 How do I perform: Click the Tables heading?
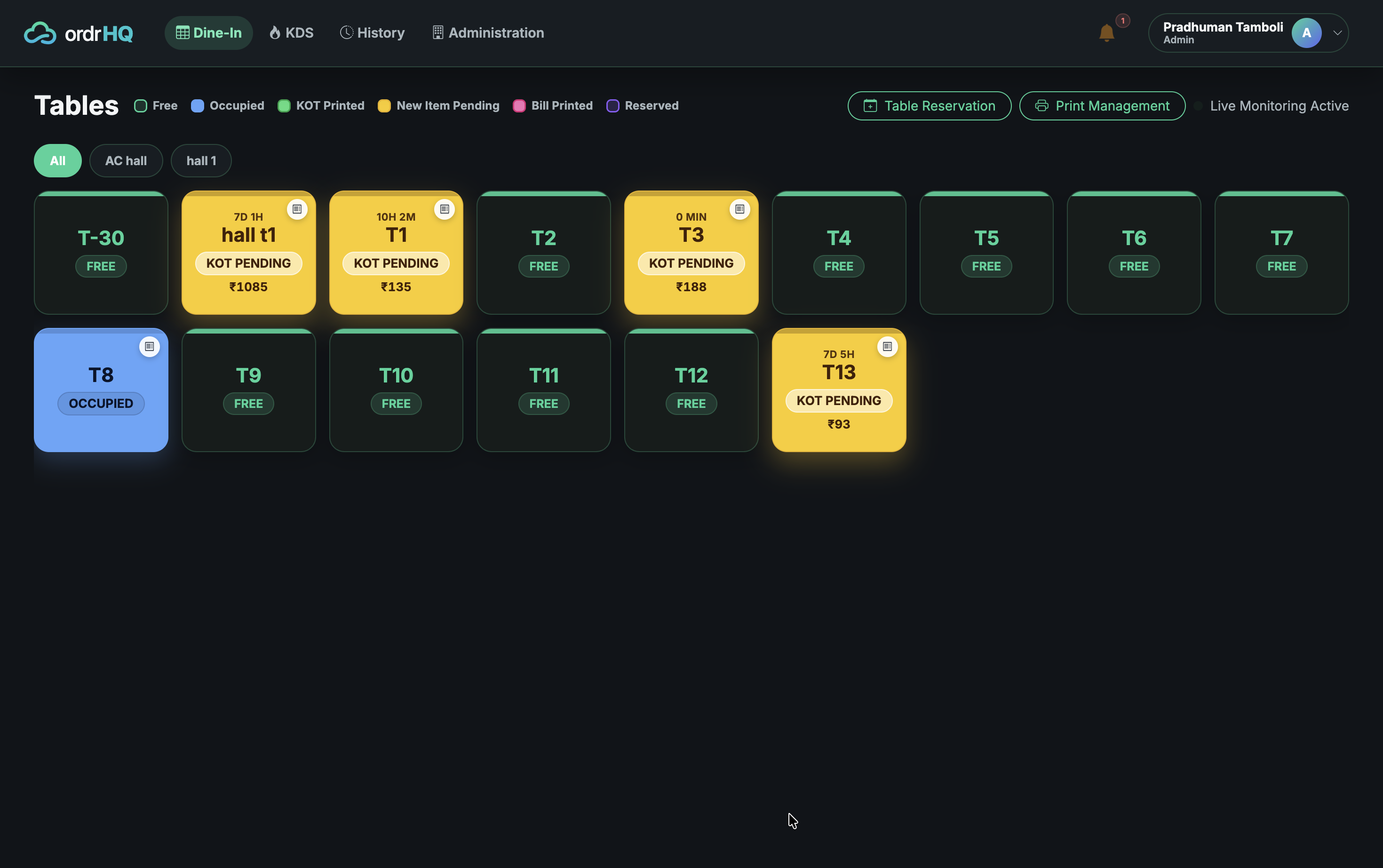coord(76,106)
